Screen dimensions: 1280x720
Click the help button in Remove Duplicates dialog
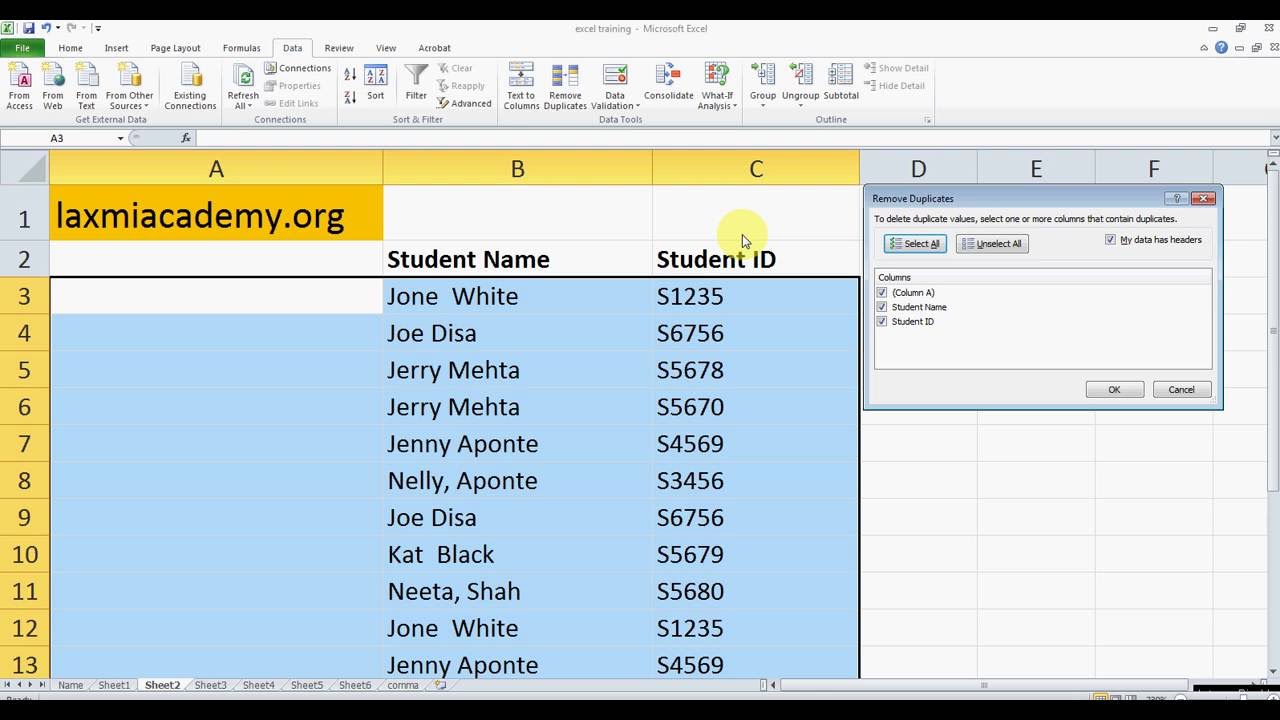pos(1177,198)
